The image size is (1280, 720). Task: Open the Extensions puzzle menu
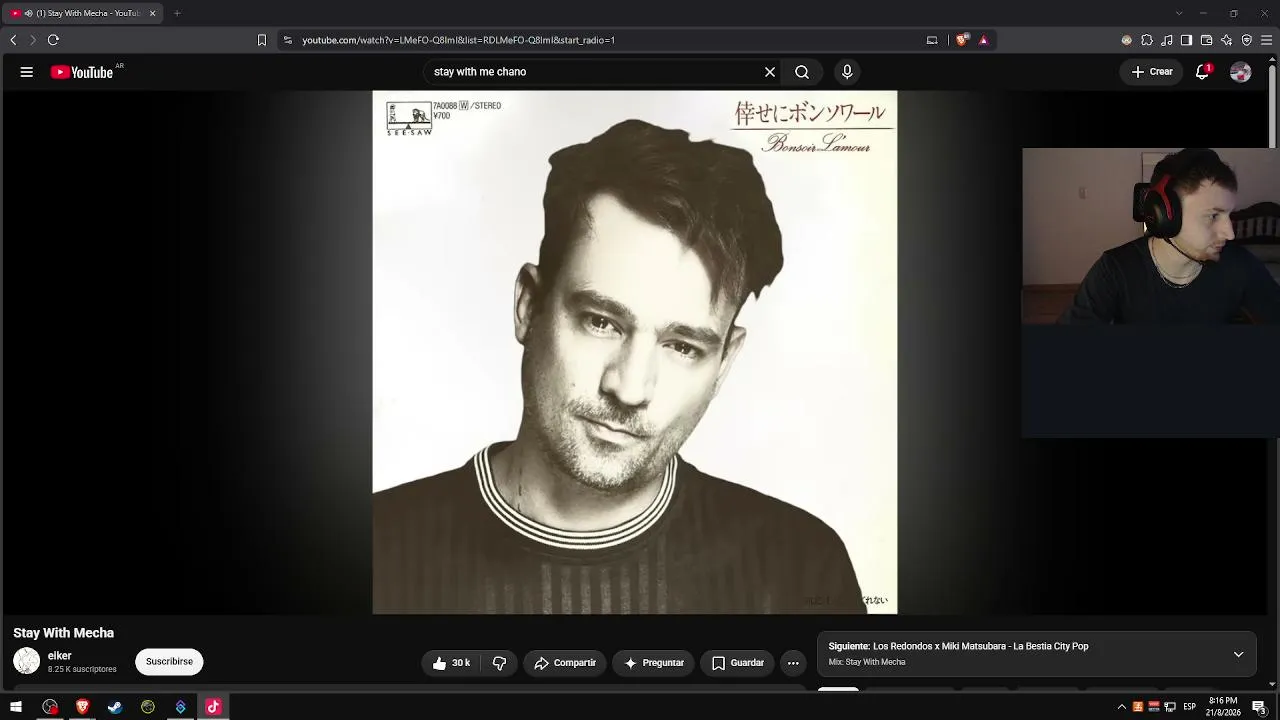tap(1147, 40)
